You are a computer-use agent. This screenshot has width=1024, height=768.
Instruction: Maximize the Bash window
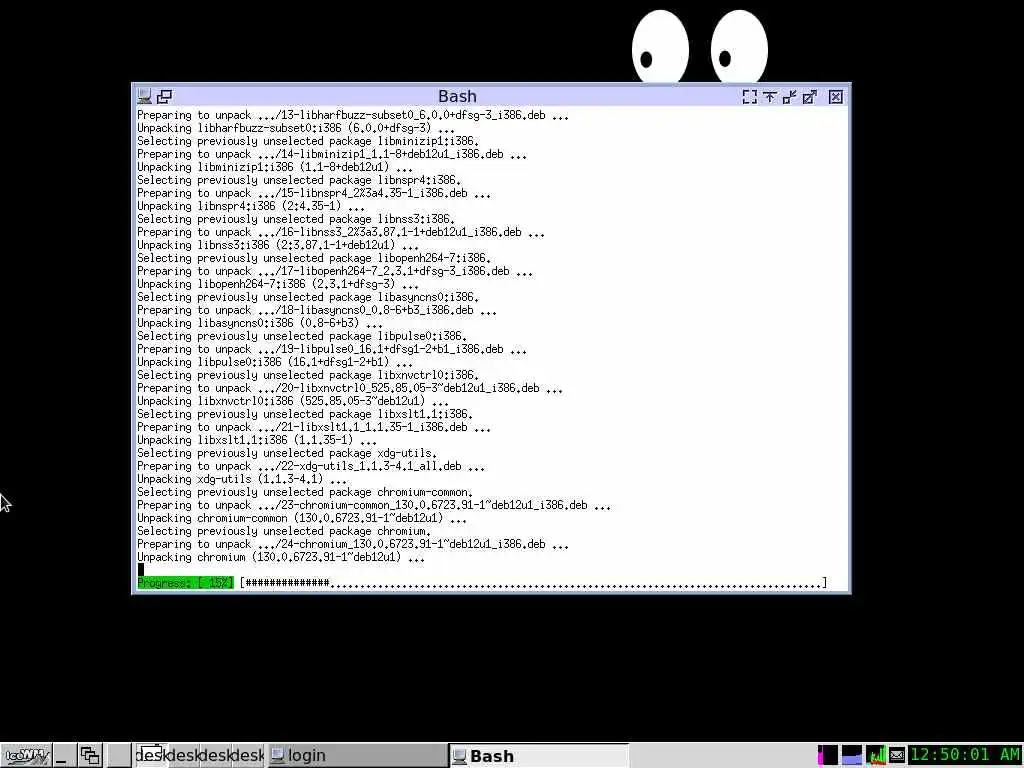[810, 97]
